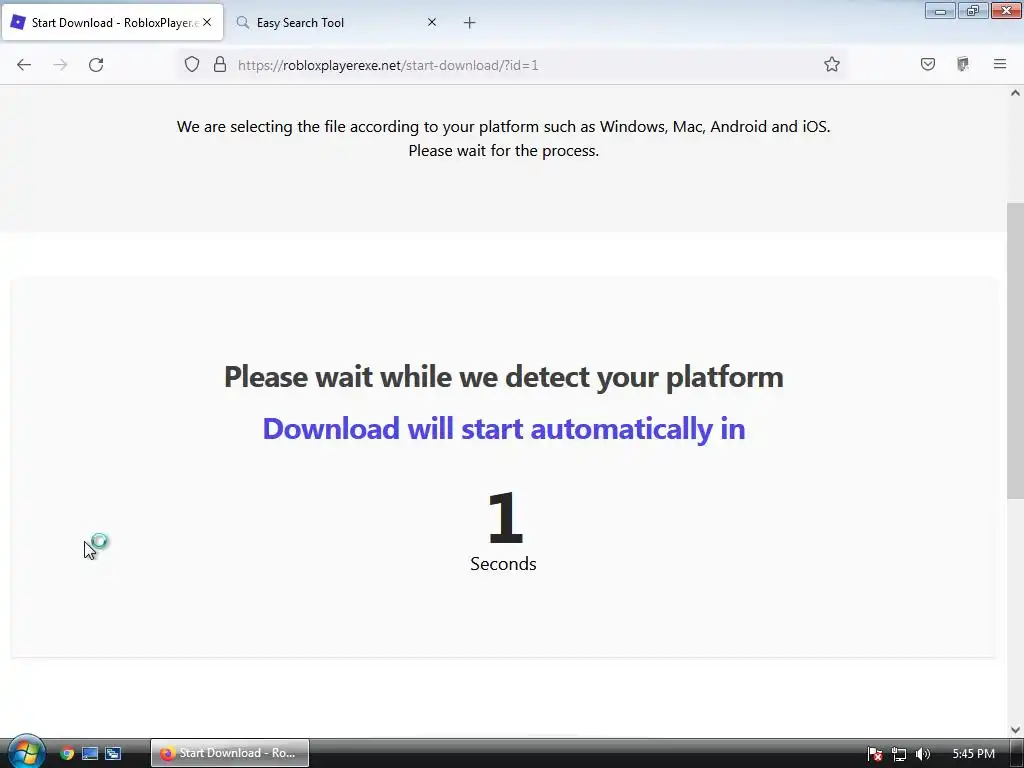Click the Show Desktop taskbar icon
This screenshot has height=768, width=1024.
coord(89,753)
